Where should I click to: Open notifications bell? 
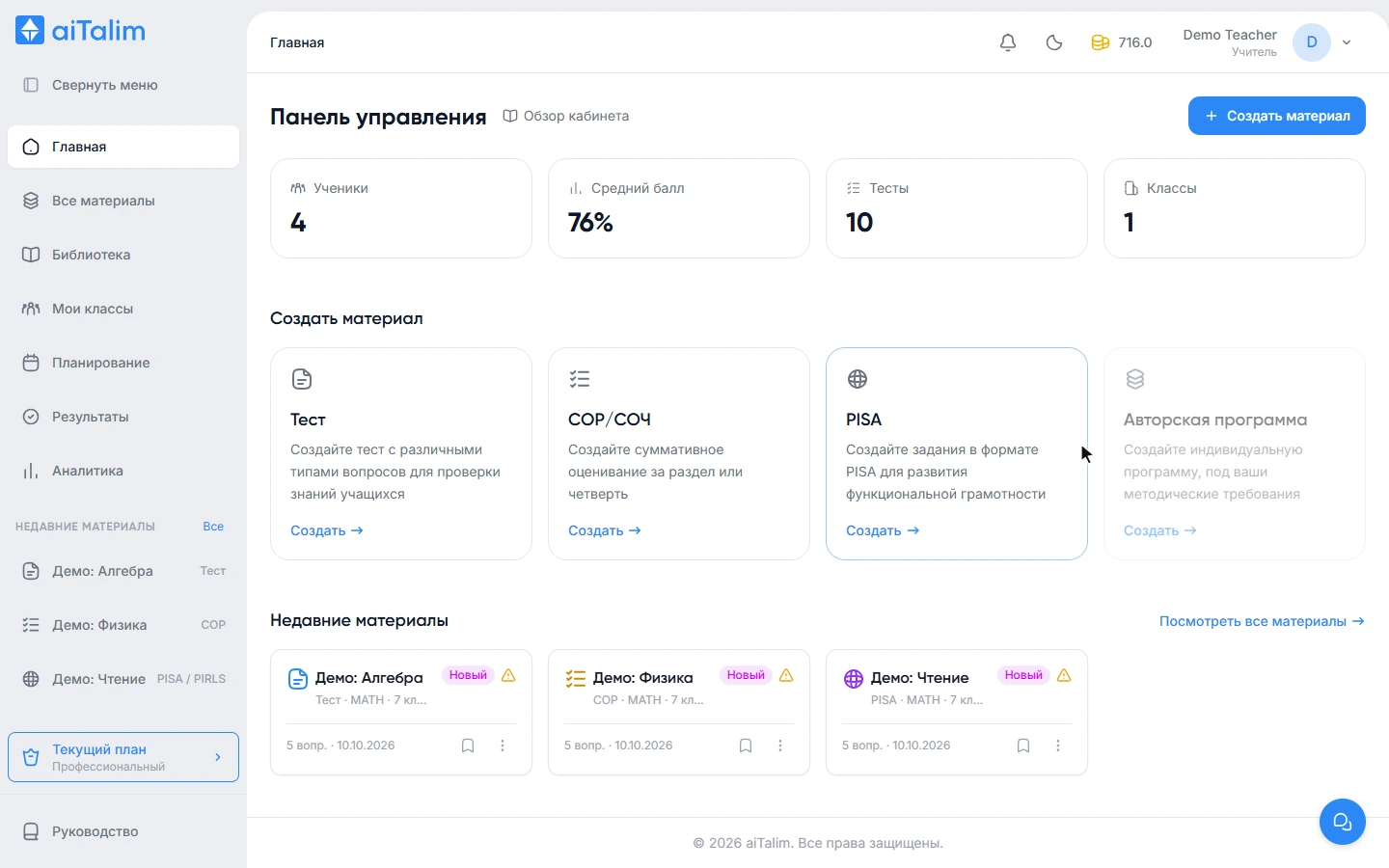point(1008,42)
